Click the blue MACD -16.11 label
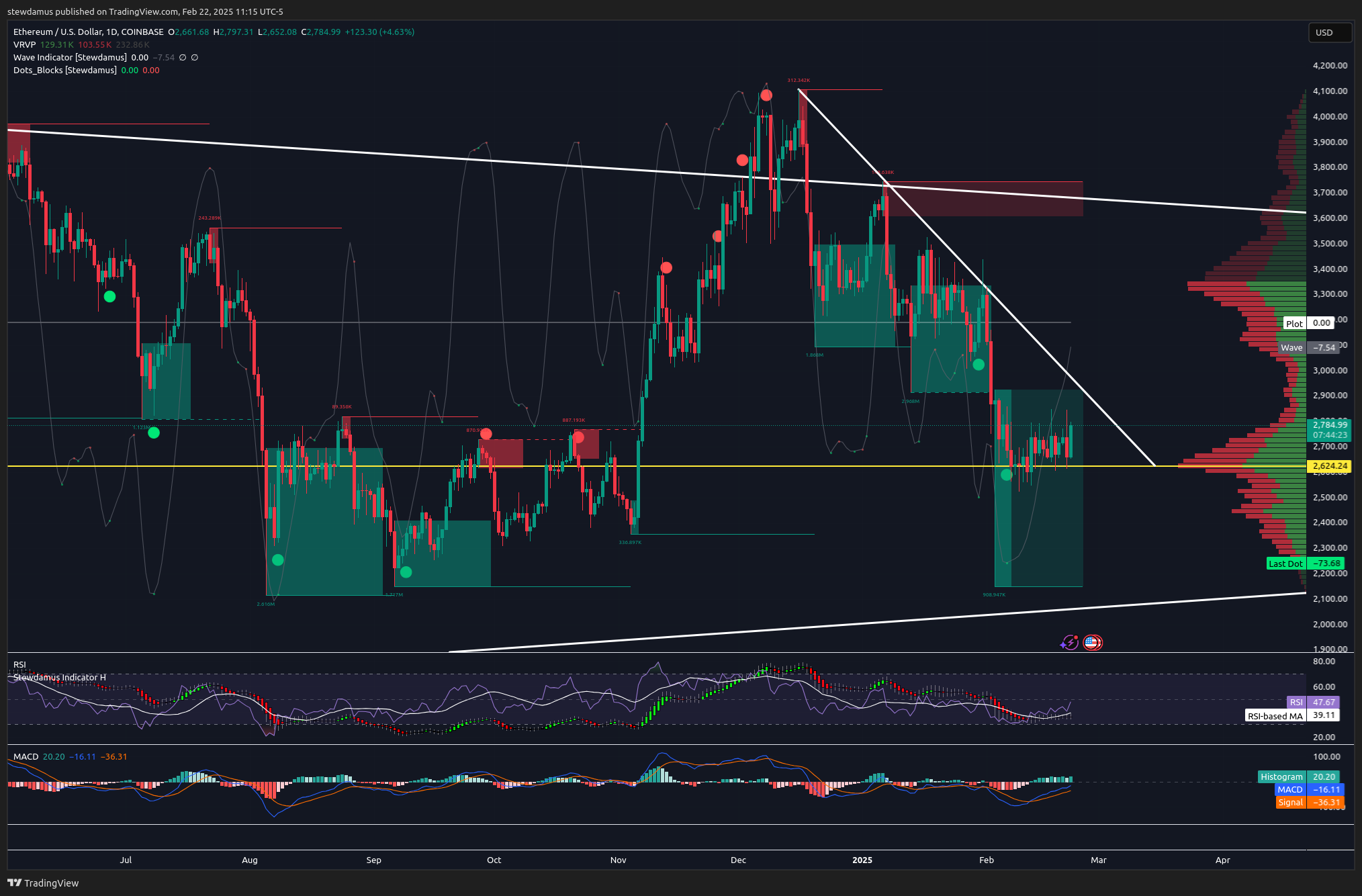The image size is (1362, 896). coord(1309,789)
